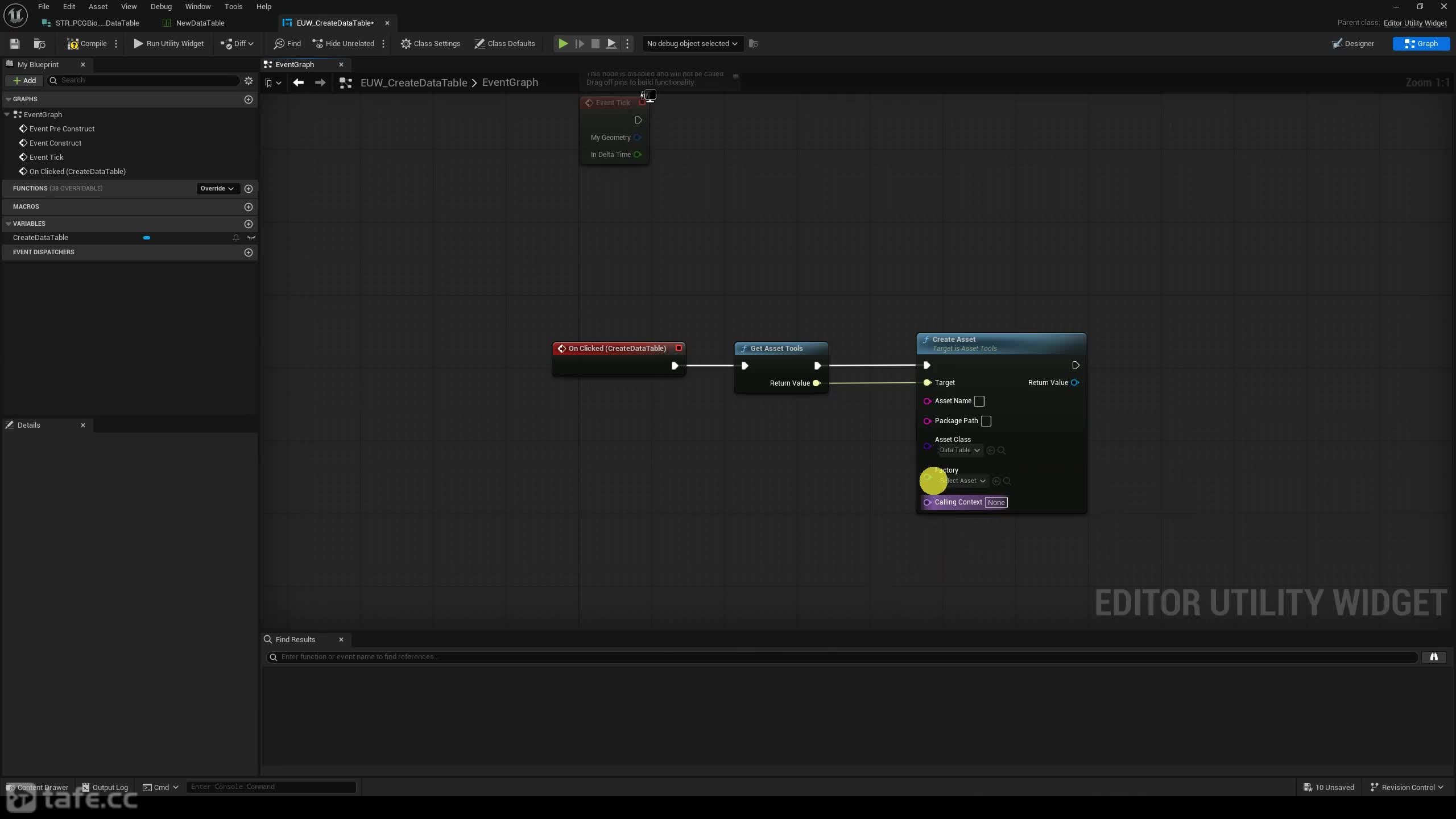Click the Get Asset Tools Return Value pin
This screenshot has width=1456, height=819.
816,383
